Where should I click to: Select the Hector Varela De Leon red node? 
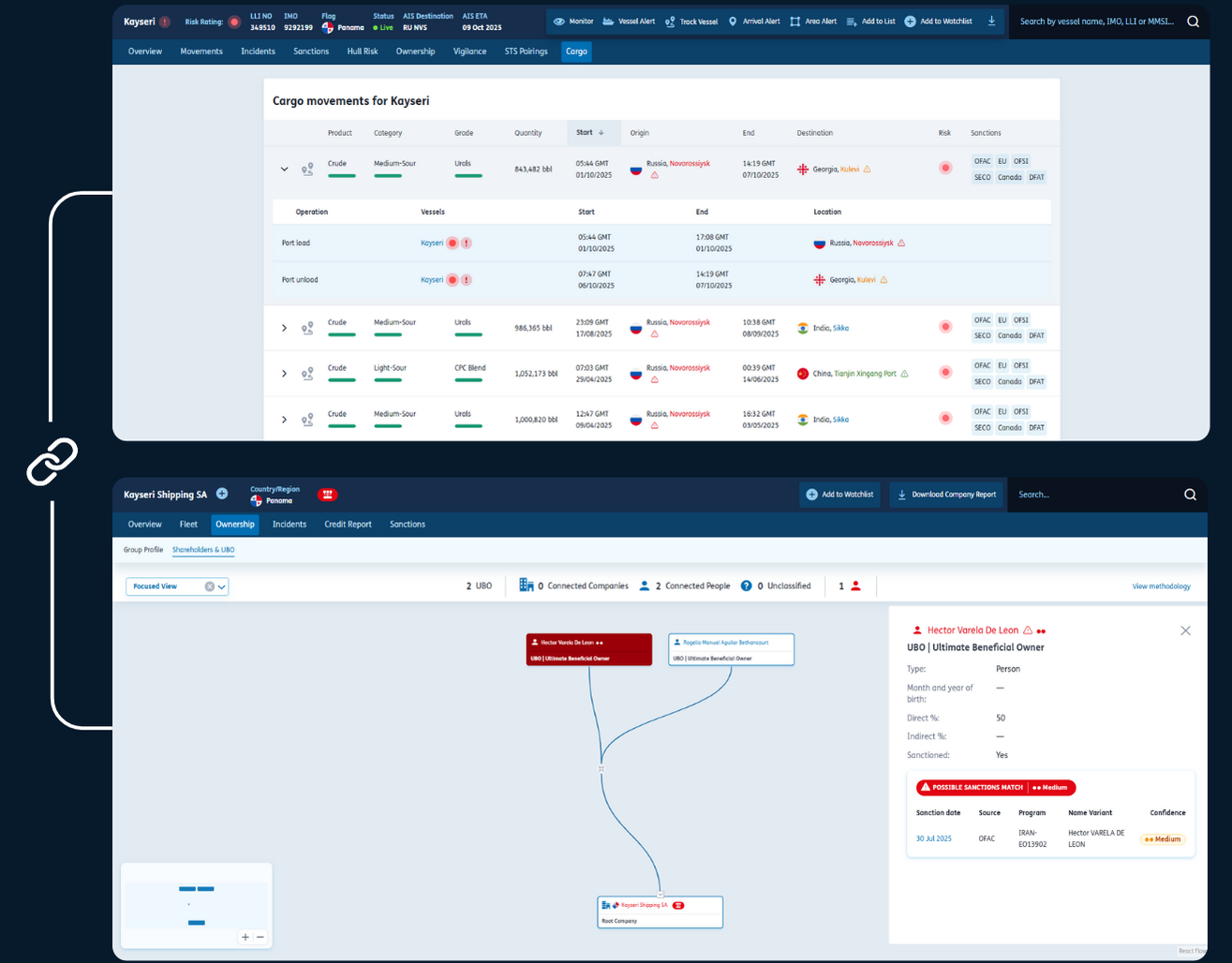(588, 650)
